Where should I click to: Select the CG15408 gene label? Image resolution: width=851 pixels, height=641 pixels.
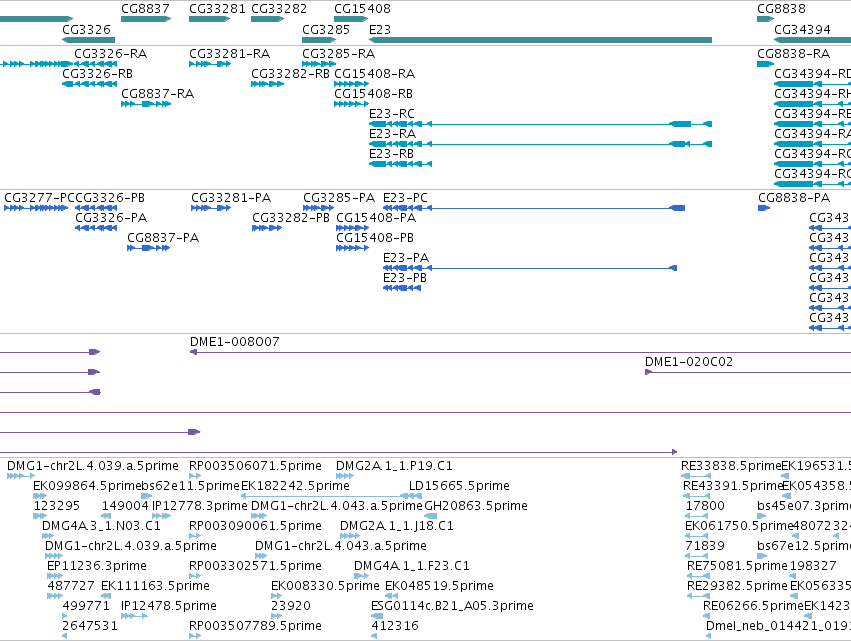(x=362, y=9)
